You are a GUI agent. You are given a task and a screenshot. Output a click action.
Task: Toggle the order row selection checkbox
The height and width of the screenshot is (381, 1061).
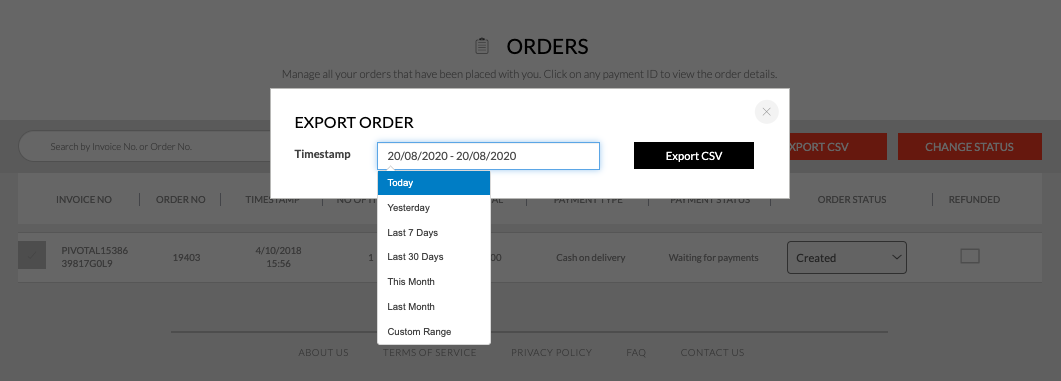pyautogui.click(x=32, y=255)
